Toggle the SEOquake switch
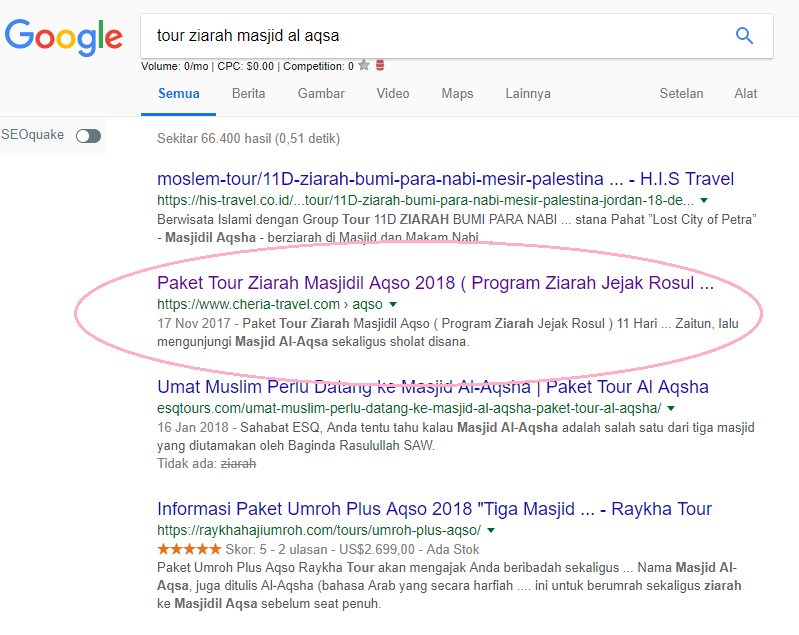Screen dimensions: 799x635 pyautogui.click(x=88, y=136)
